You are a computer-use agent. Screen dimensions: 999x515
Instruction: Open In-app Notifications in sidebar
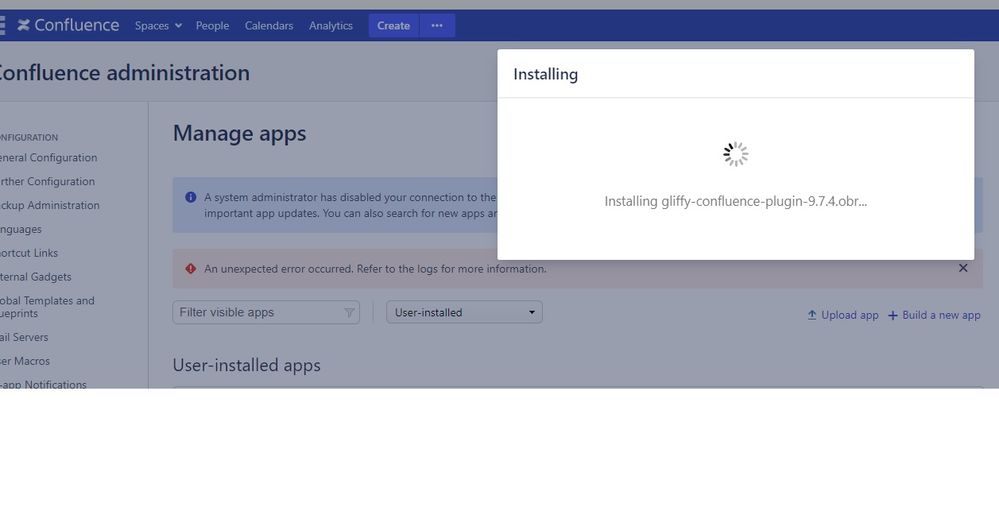click(43, 384)
